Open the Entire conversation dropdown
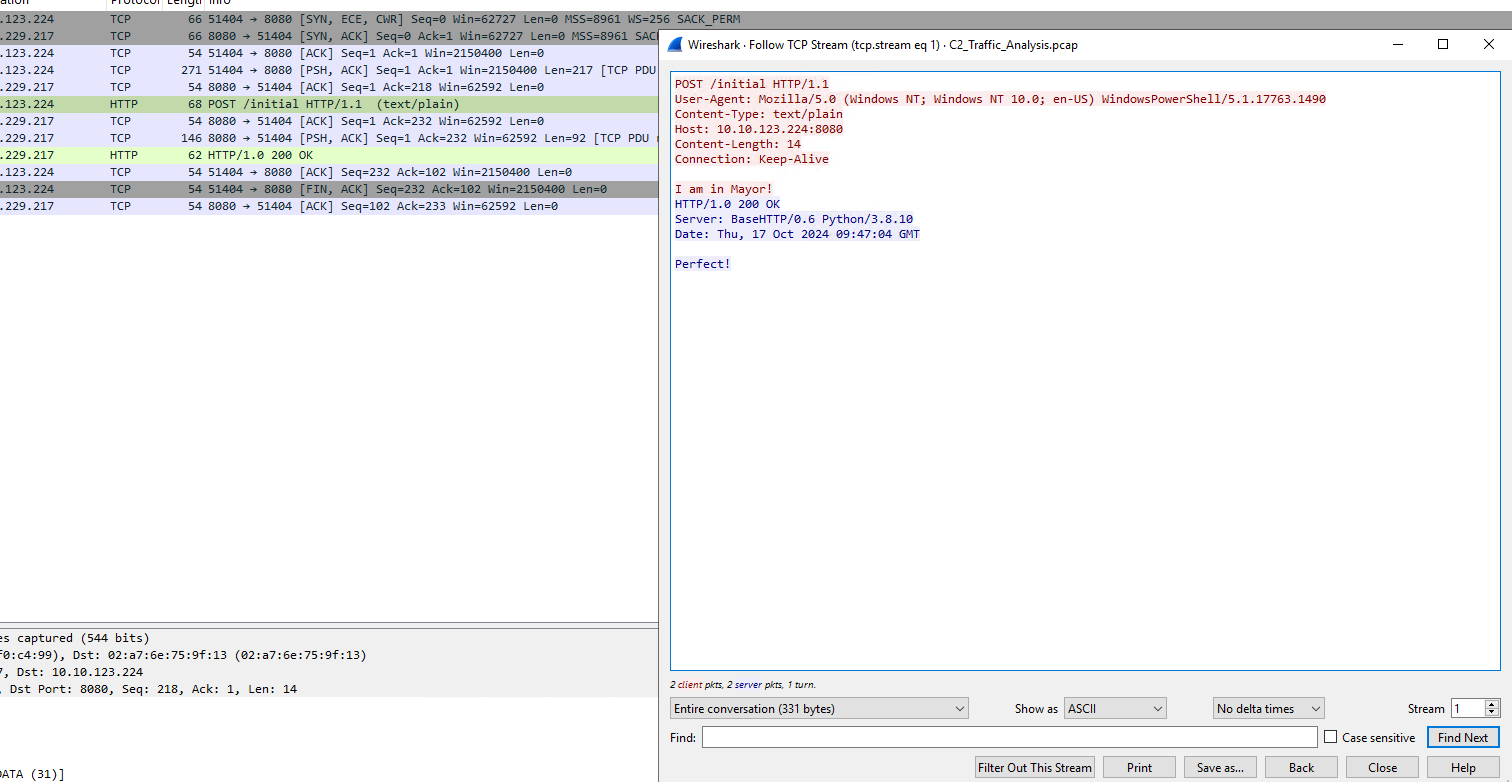This screenshot has height=782, width=1512. pos(819,709)
